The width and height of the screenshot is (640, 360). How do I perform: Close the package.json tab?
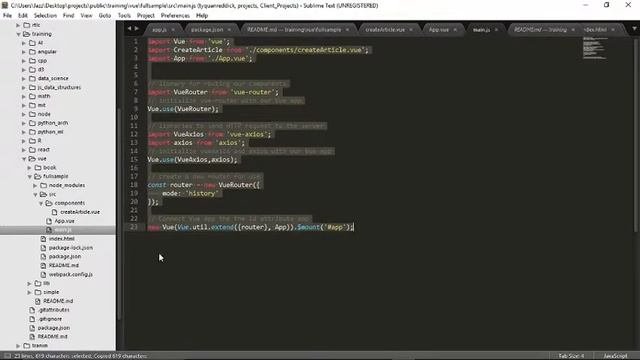(x=229, y=30)
